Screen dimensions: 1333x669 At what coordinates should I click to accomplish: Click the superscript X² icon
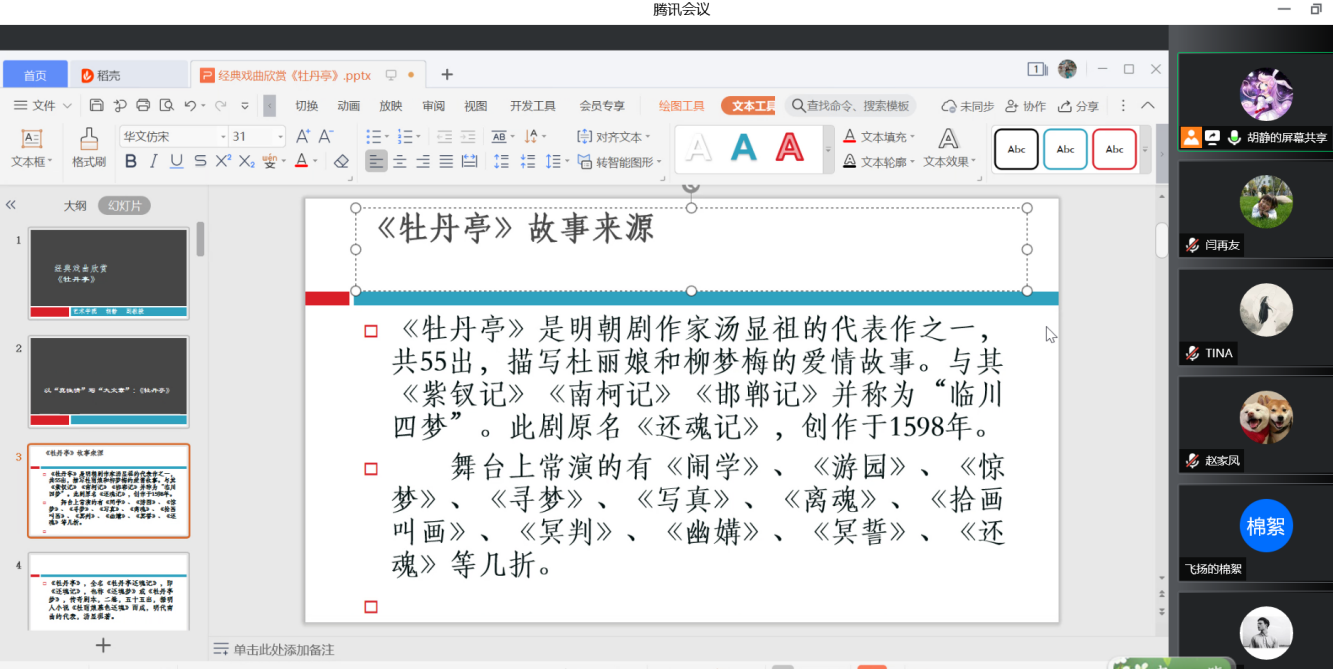pos(223,161)
